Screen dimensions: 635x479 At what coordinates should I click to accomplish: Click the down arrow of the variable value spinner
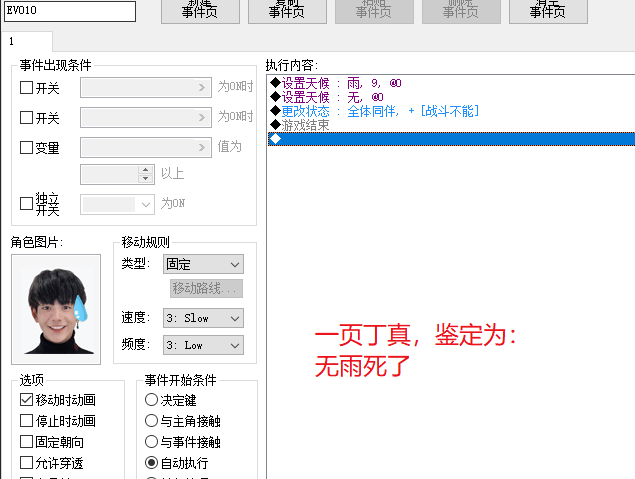click(x=146, y=179)
